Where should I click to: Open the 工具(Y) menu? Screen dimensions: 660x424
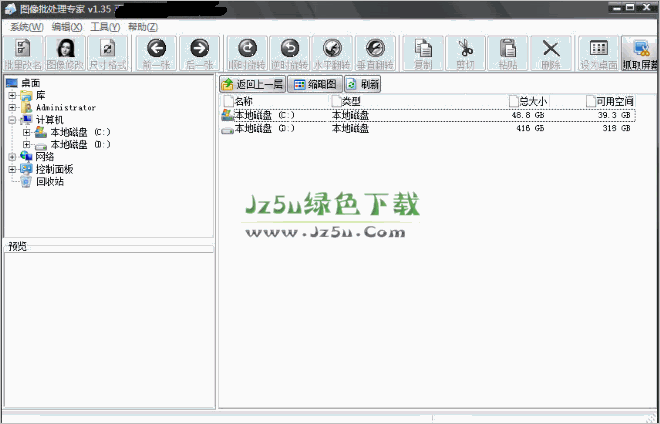105,27
